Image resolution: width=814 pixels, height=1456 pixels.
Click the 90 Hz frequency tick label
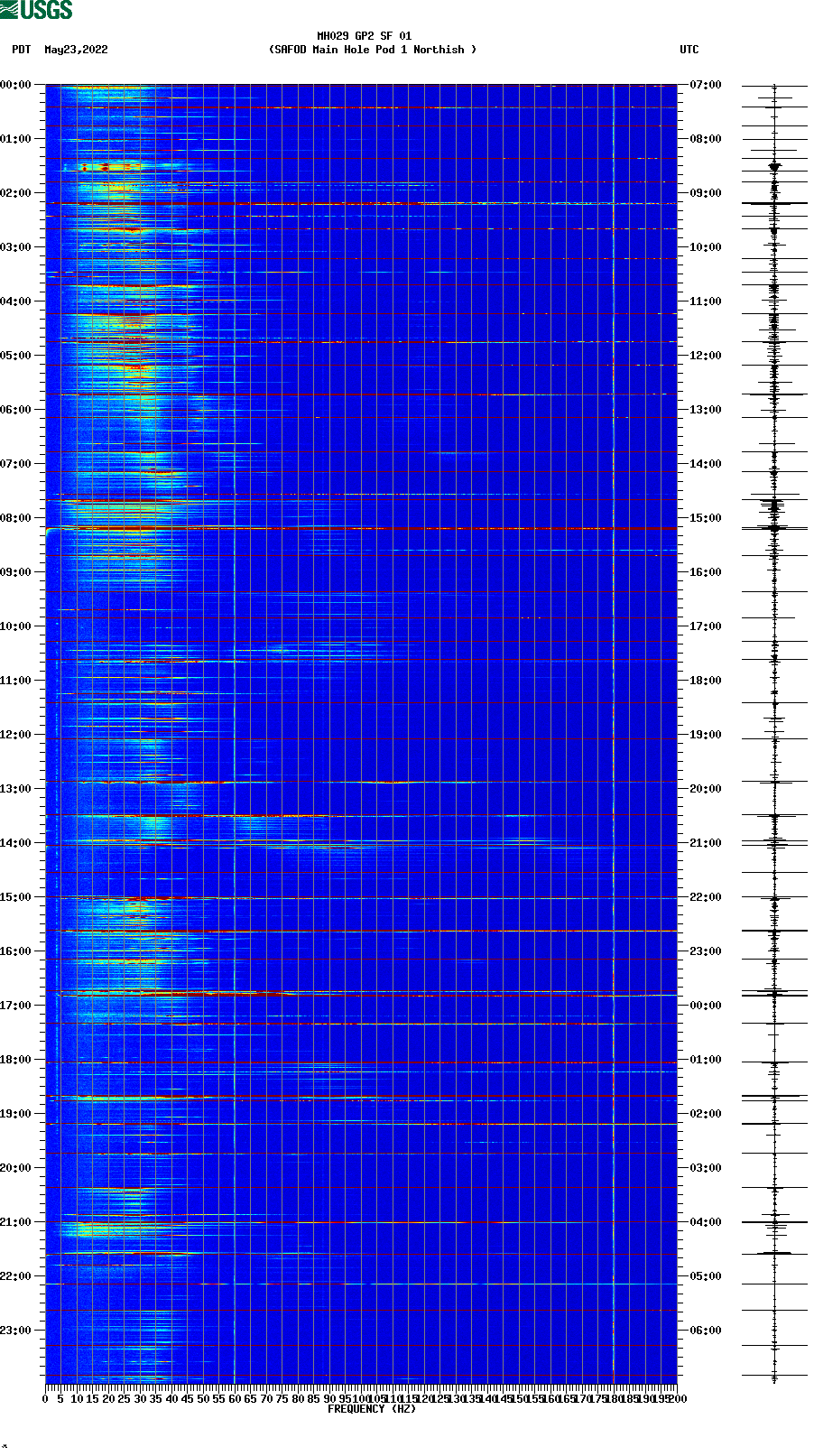pyautogui.click(x=329, y=1399)
